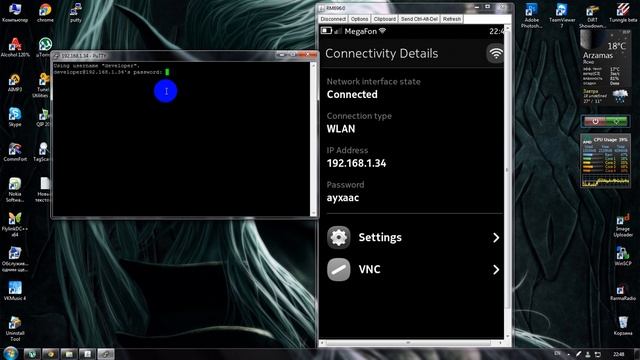Launch Skype from the desktop

(x=15, y=117)
